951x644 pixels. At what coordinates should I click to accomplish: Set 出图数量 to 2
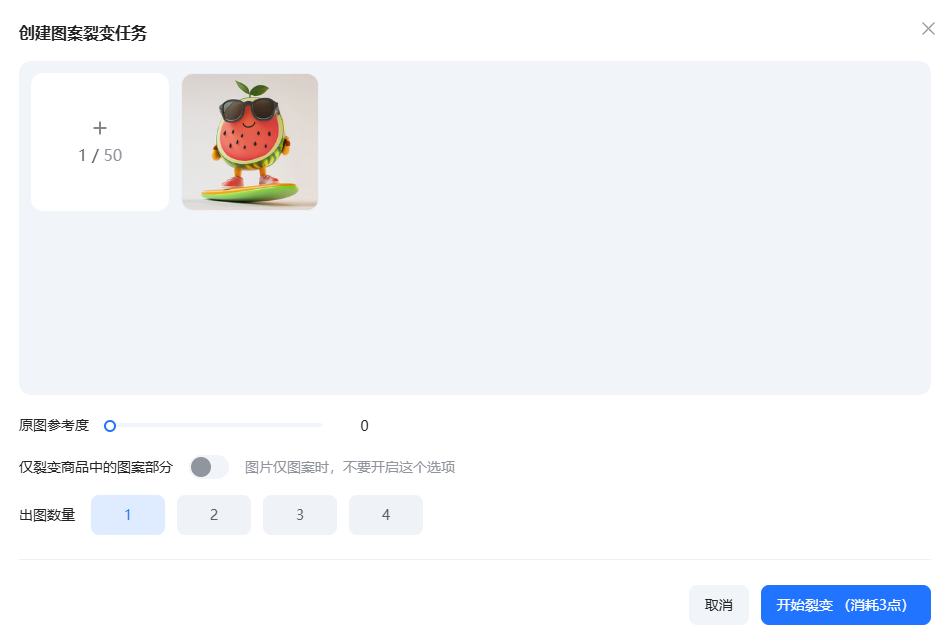[214, 515]
